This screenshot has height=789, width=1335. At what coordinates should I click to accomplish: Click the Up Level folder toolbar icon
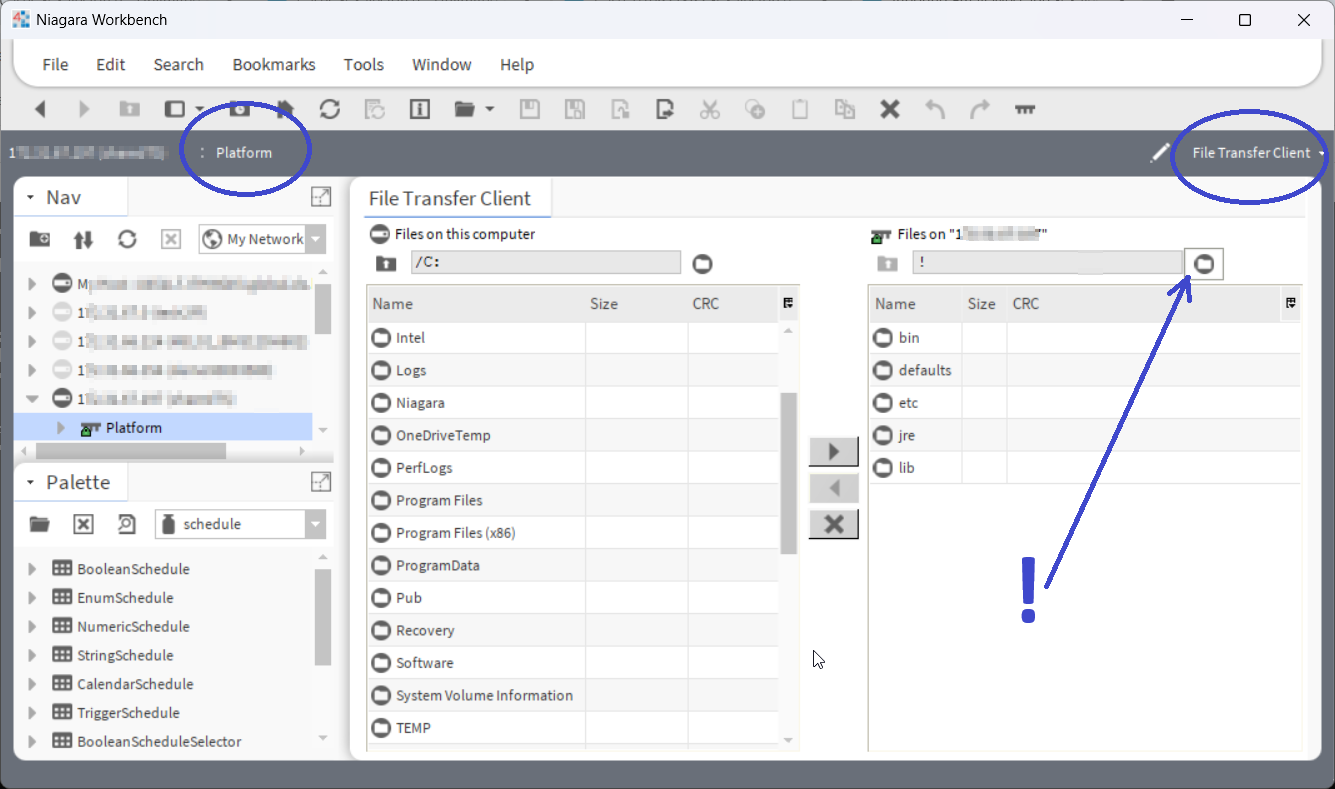[129, 109]
